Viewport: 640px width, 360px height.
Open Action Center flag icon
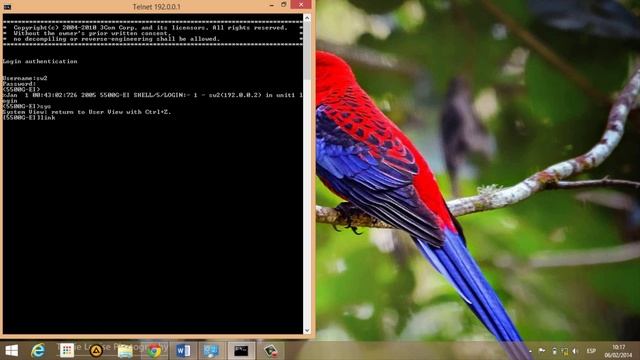click(542, 351)
